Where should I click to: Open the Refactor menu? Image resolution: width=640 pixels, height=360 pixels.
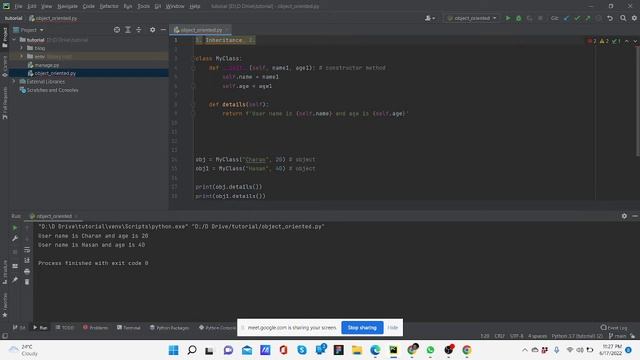pos(109,6)
